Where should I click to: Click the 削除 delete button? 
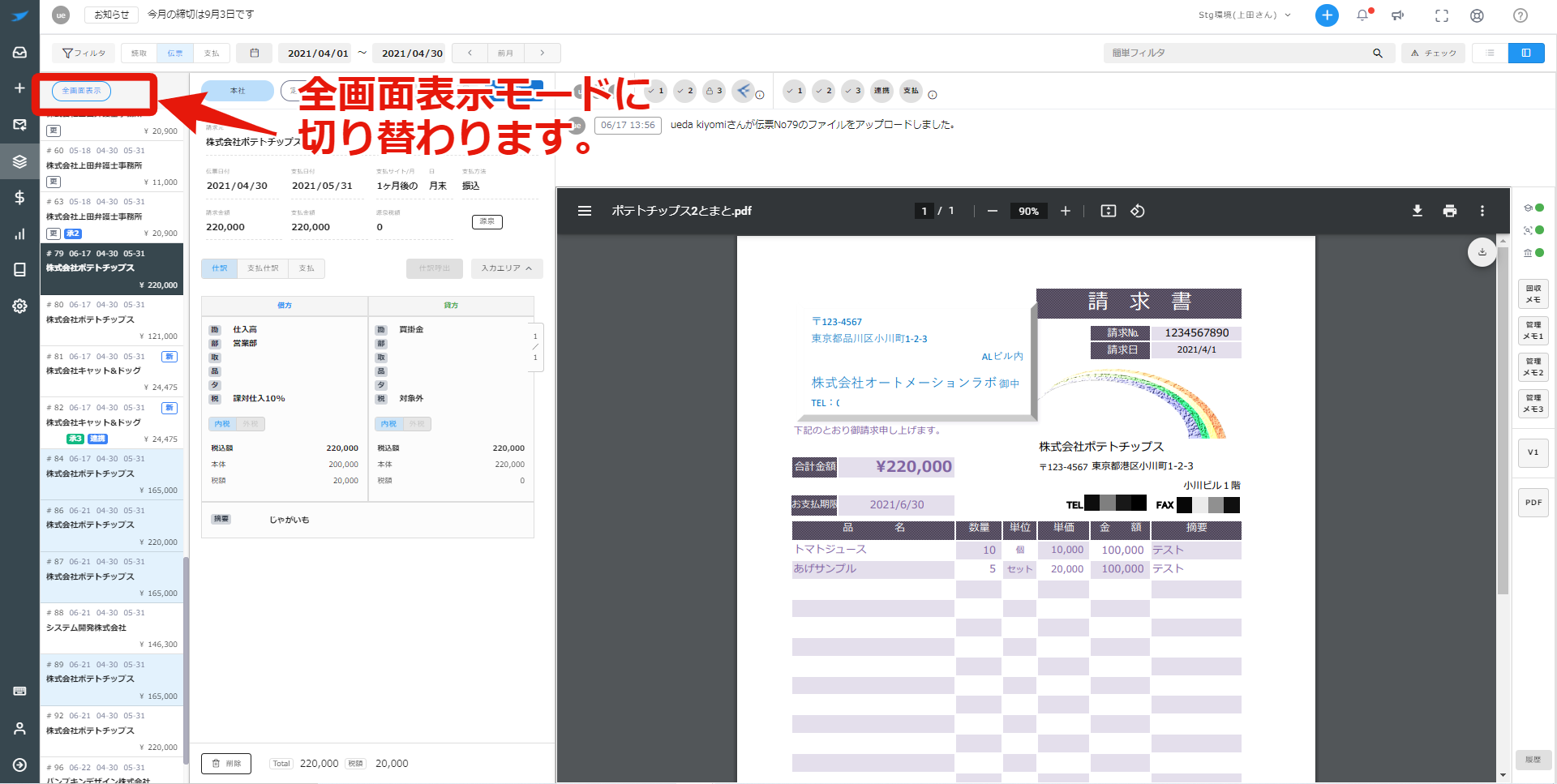coord(226,764)
